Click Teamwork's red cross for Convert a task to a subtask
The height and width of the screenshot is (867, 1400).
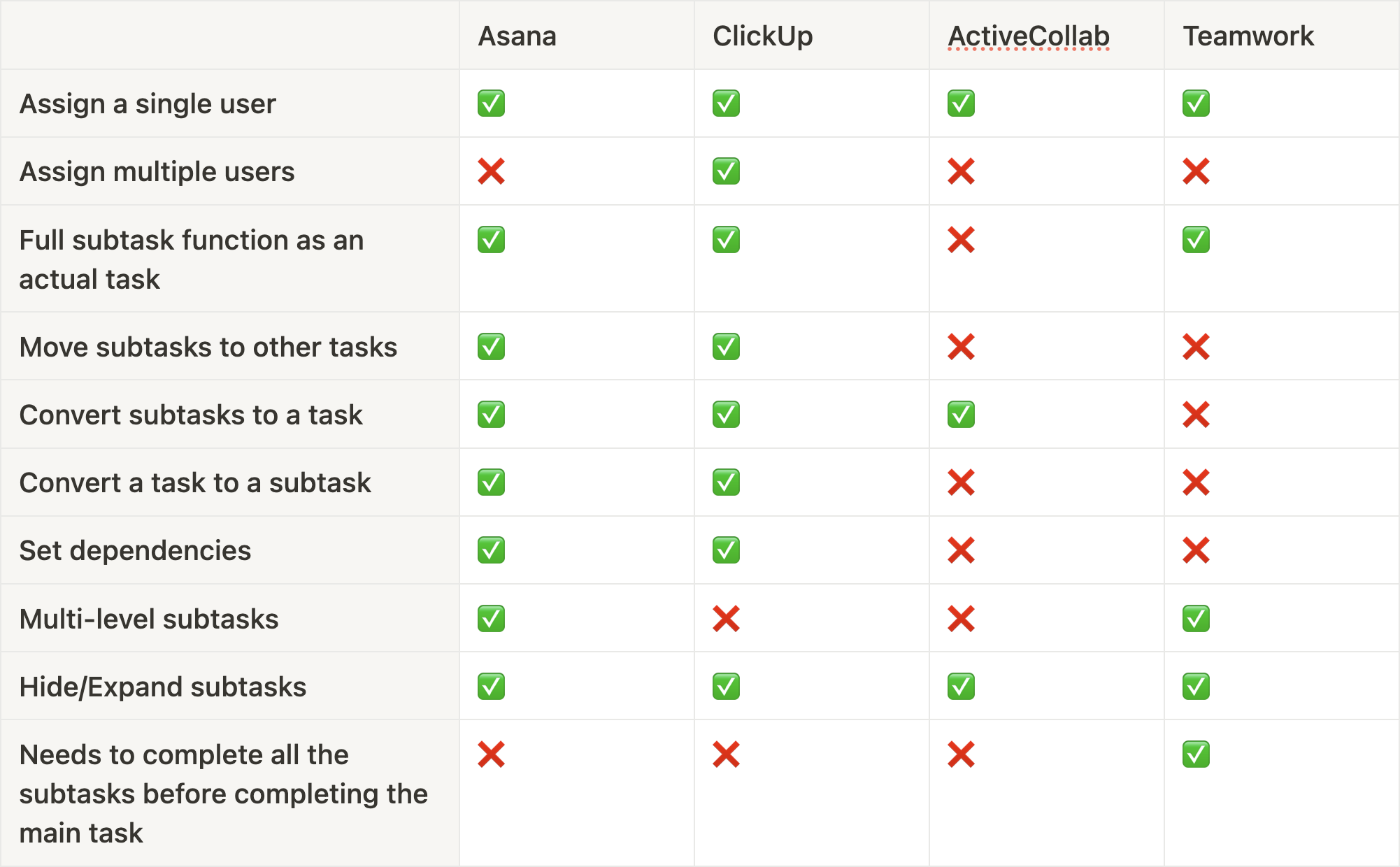(x=1196, y=482)
